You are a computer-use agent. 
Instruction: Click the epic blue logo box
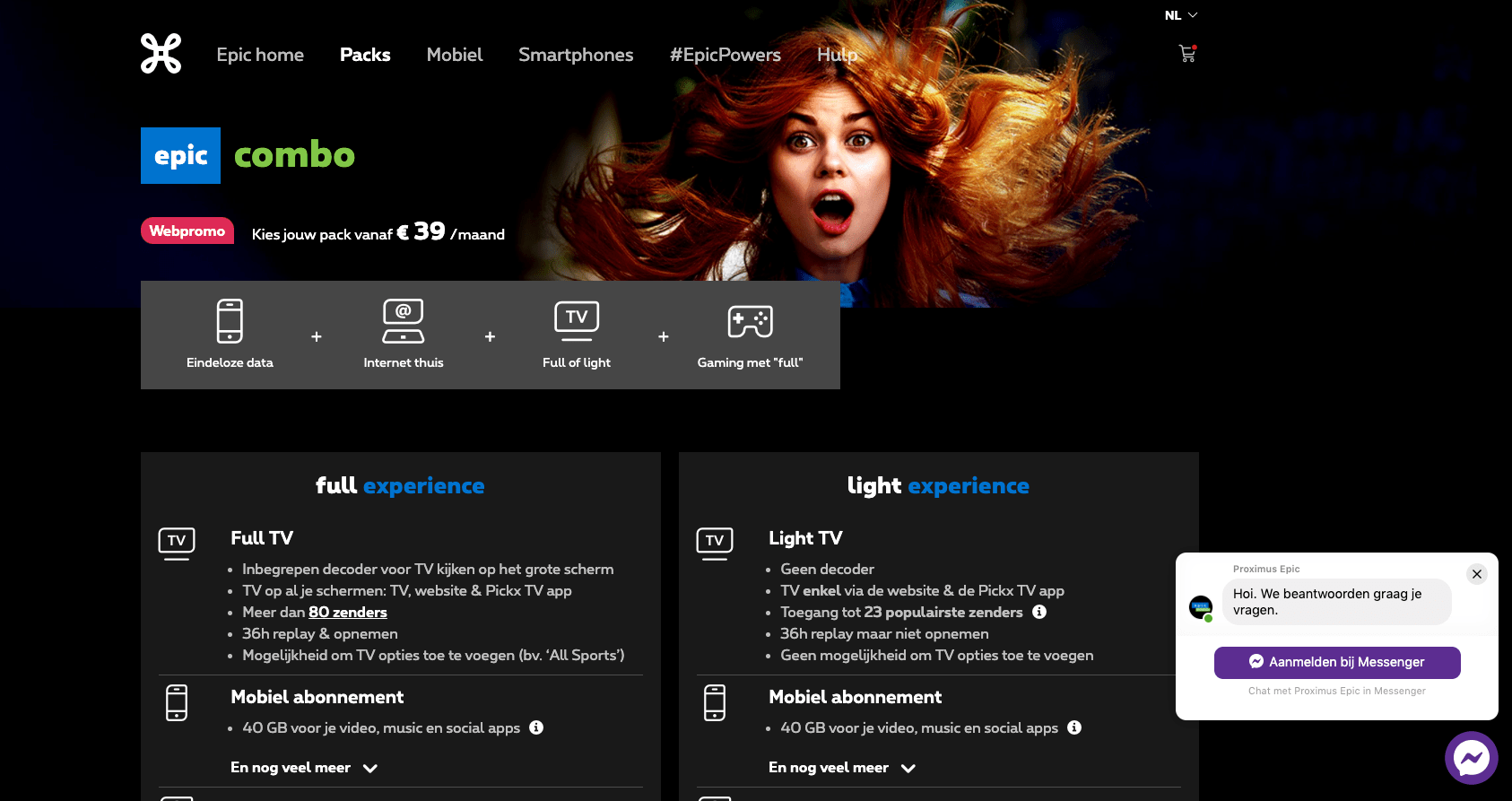coord(180,155)
